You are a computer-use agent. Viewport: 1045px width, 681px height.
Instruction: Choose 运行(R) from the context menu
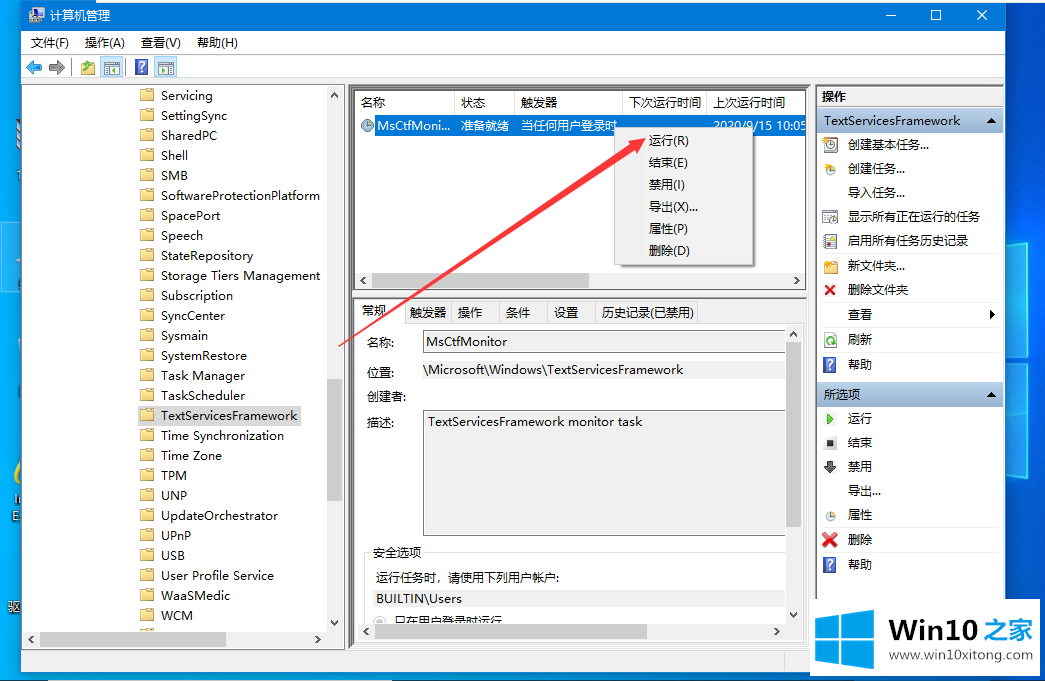click(x=668, y=141)
